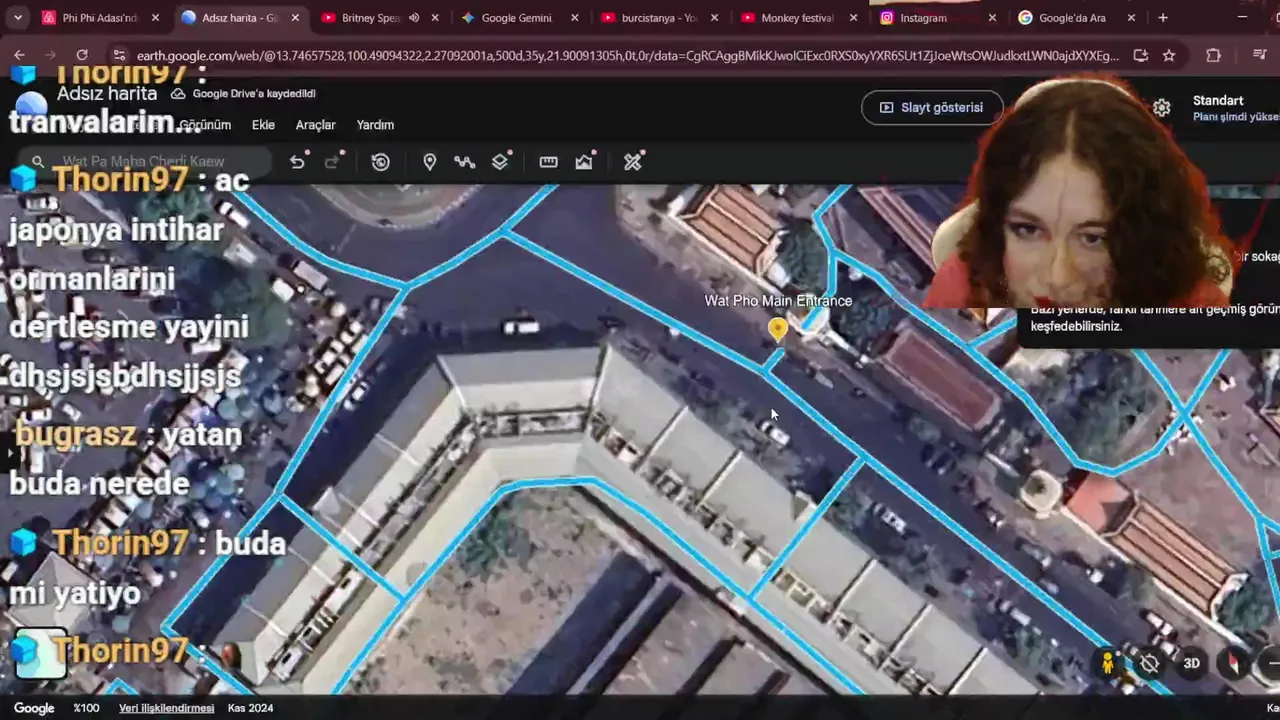Switch to the Monkey festival tab
The width and height of the screenshot is (1280, 720).
pyautogui.click(x=799, y=18)
